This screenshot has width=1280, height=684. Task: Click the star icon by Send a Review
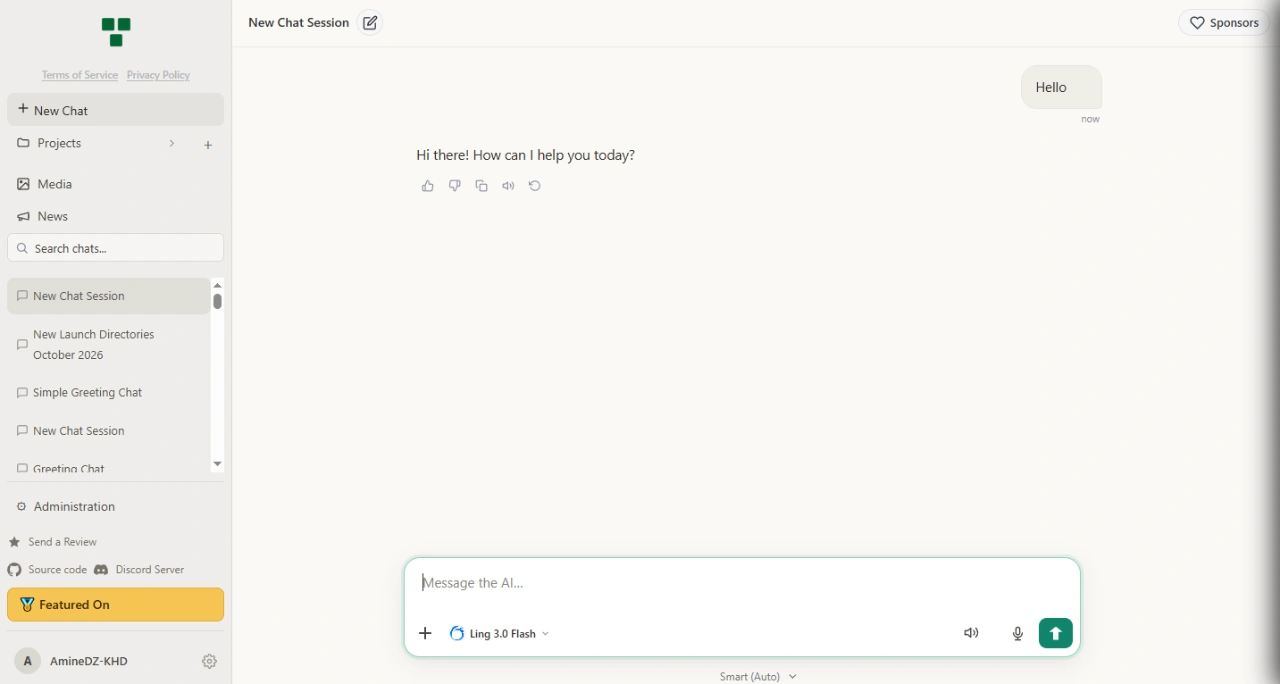(x=15, y=542)
